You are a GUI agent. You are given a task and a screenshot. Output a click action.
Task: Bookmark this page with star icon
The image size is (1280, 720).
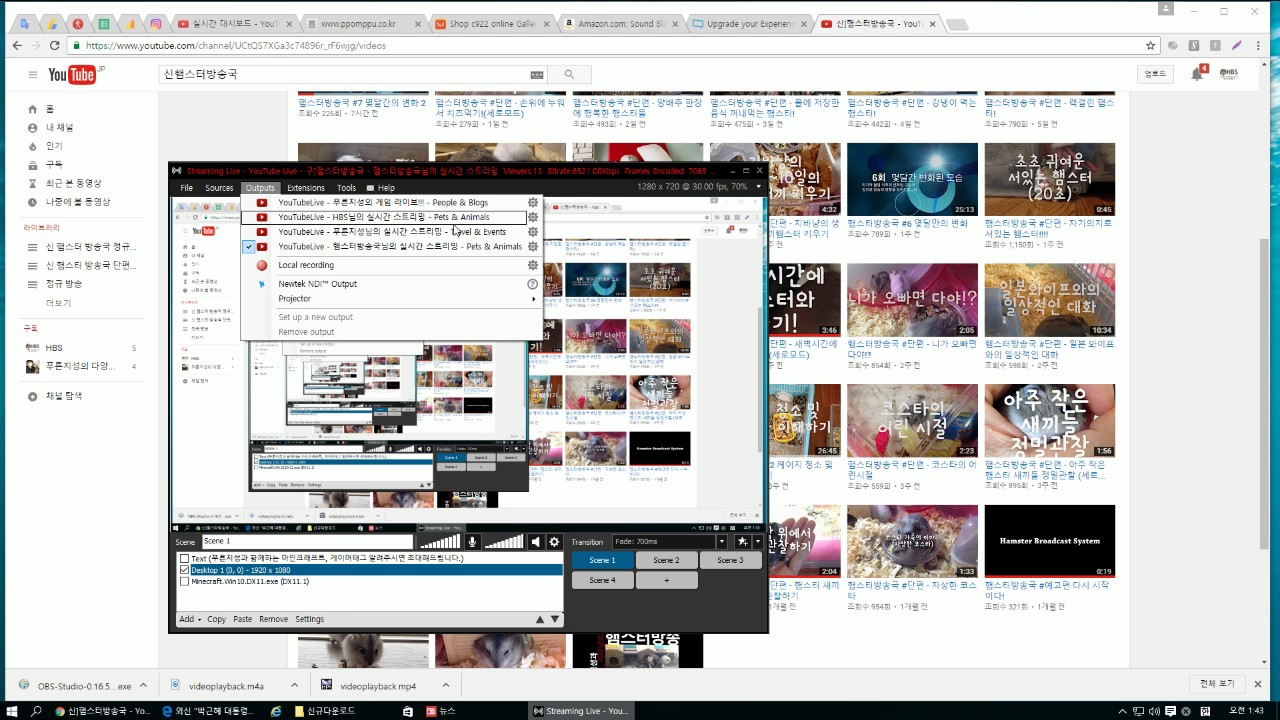click(1151, 45)
